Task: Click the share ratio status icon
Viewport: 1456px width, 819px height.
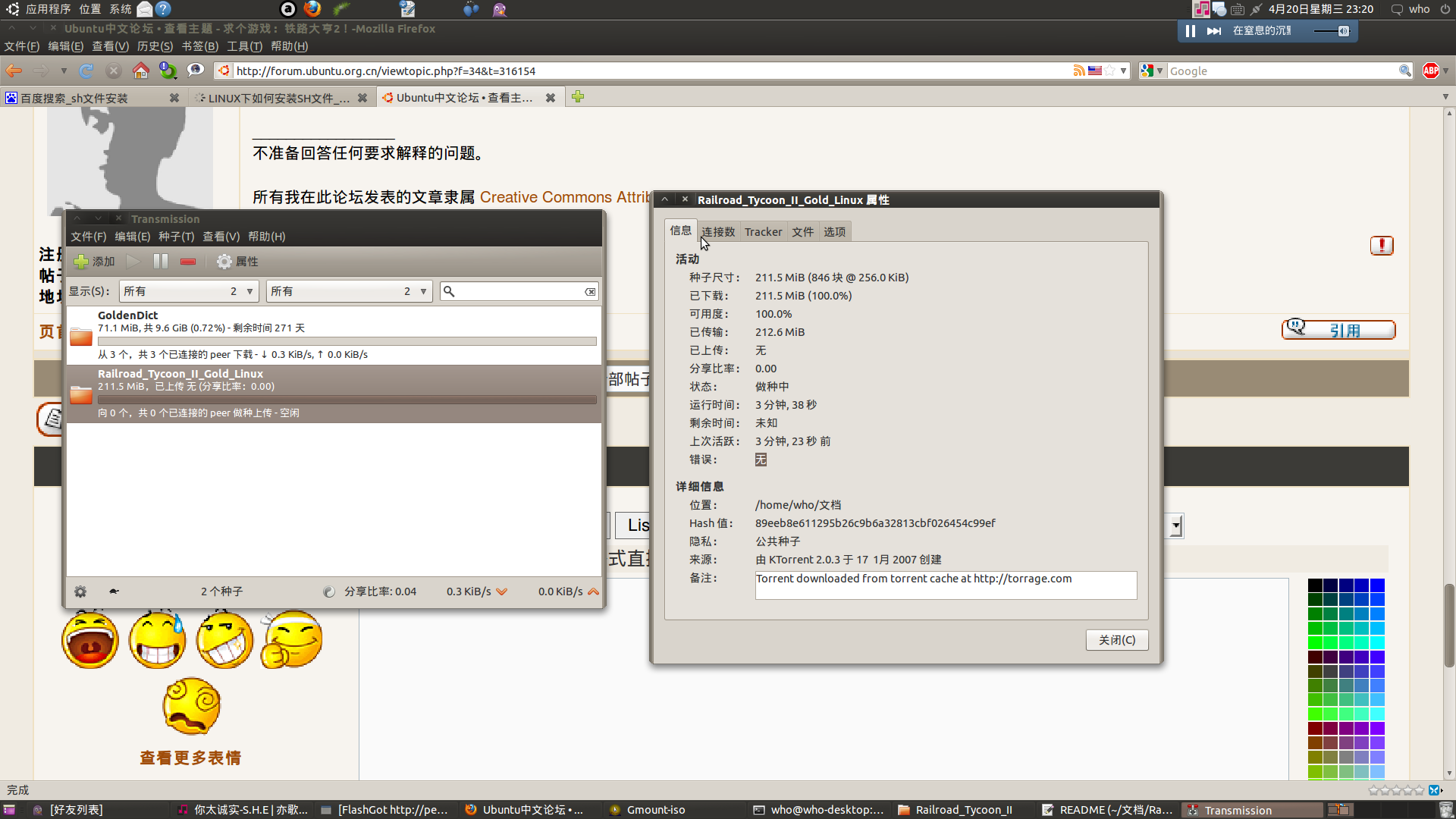Action: 328,591
